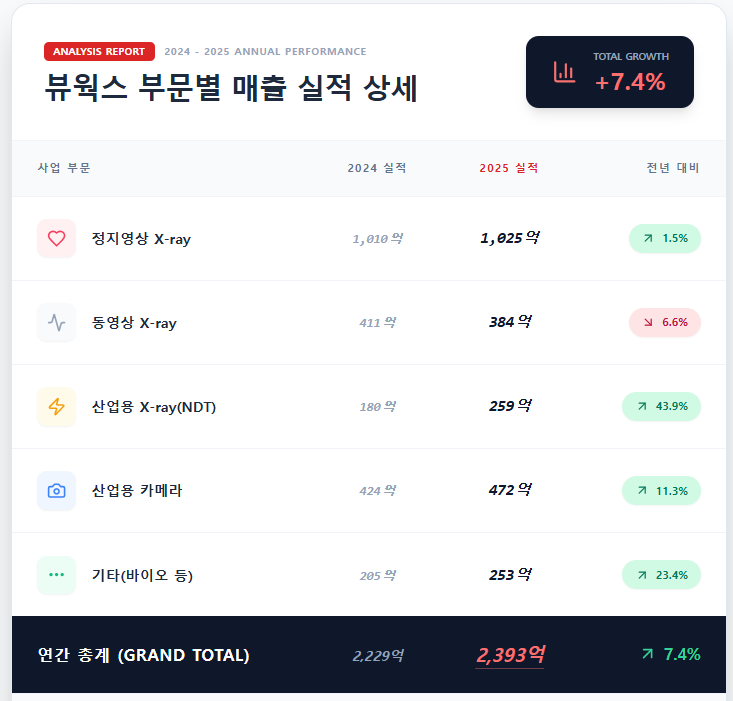Image resolution: width=733 pixels, height=701 pixels.
Task: Click the 1.5% growth badge
Action: click(x=665, y=239)
